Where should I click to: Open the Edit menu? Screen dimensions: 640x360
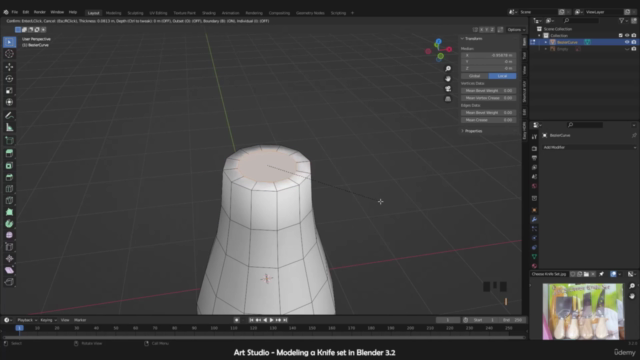click(x=26, y=12)
